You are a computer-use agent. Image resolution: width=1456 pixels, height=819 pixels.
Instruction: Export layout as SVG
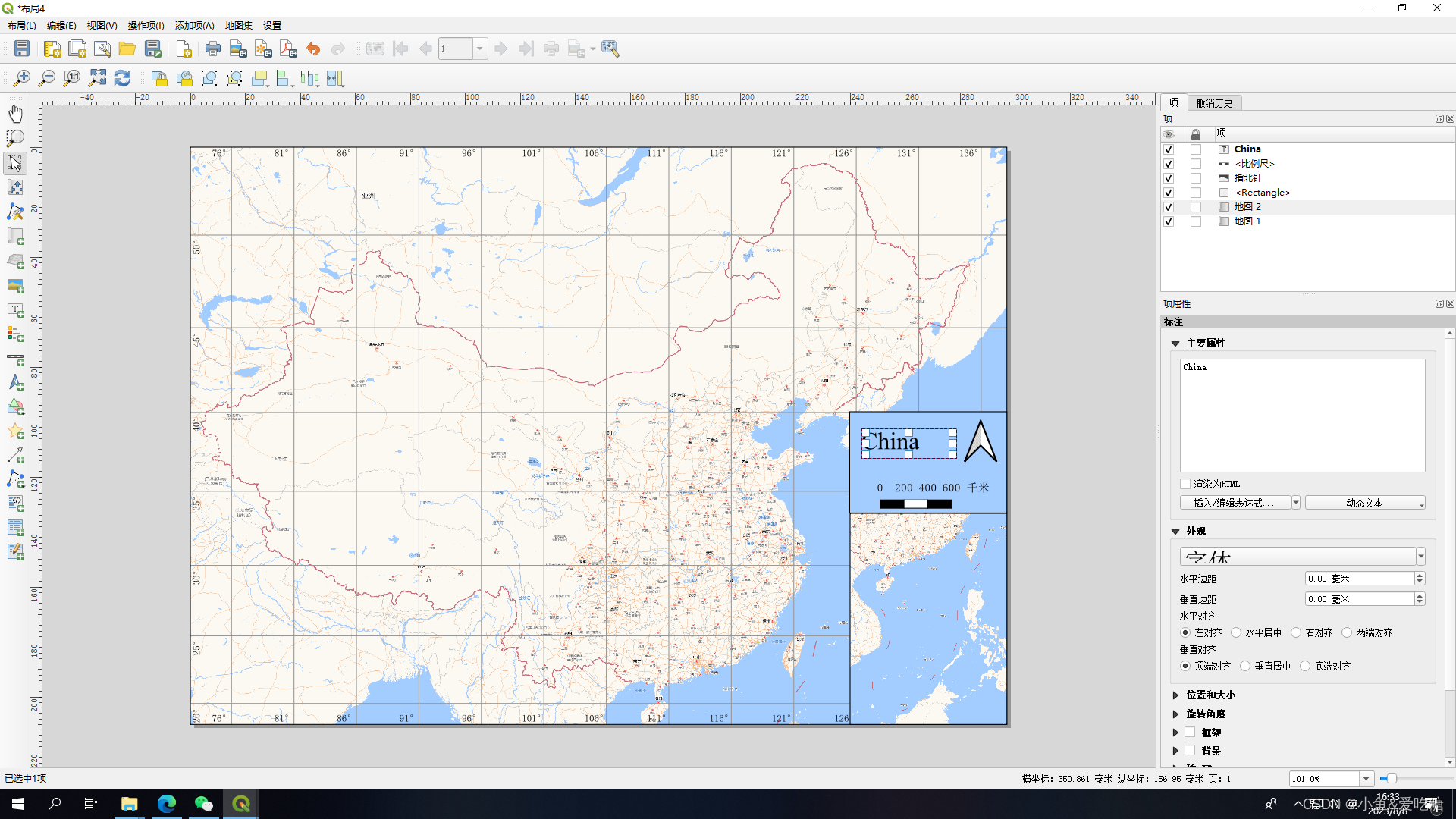tap(263, 49)
